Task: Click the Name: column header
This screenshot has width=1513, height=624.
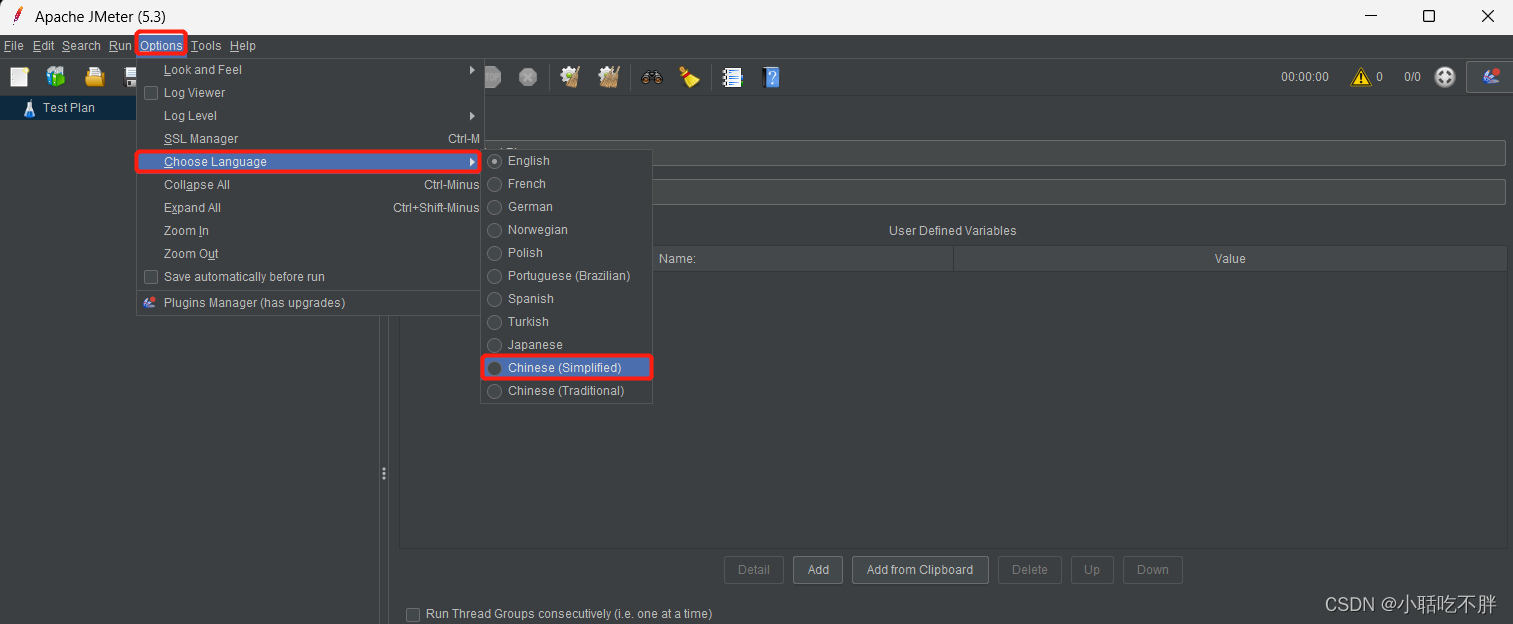Action: (677, 258)
